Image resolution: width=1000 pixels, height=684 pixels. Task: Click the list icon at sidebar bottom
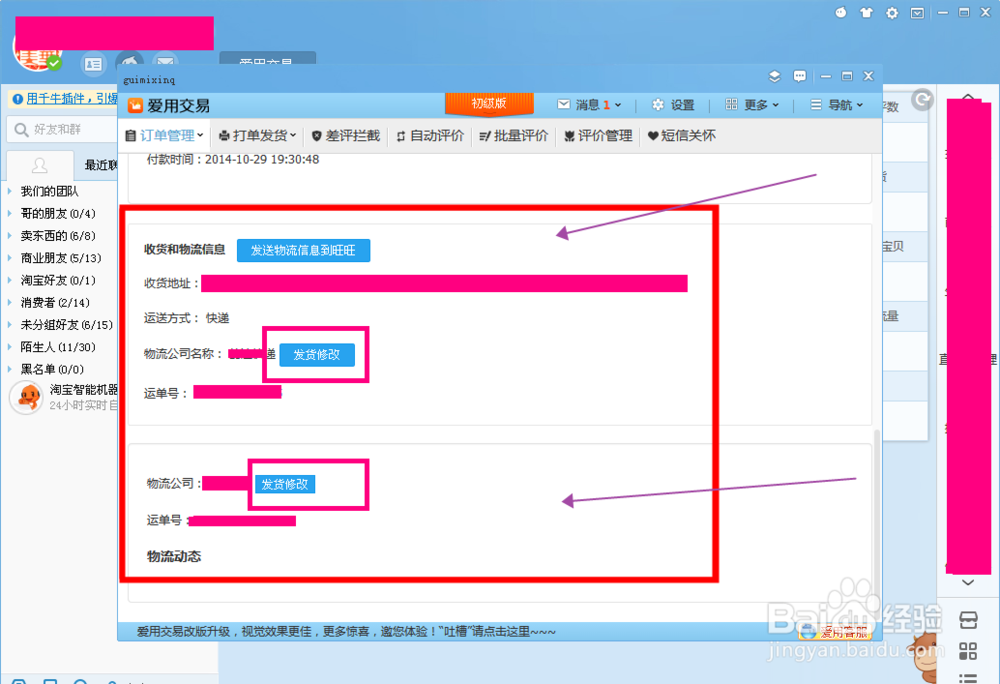(968, 678)
